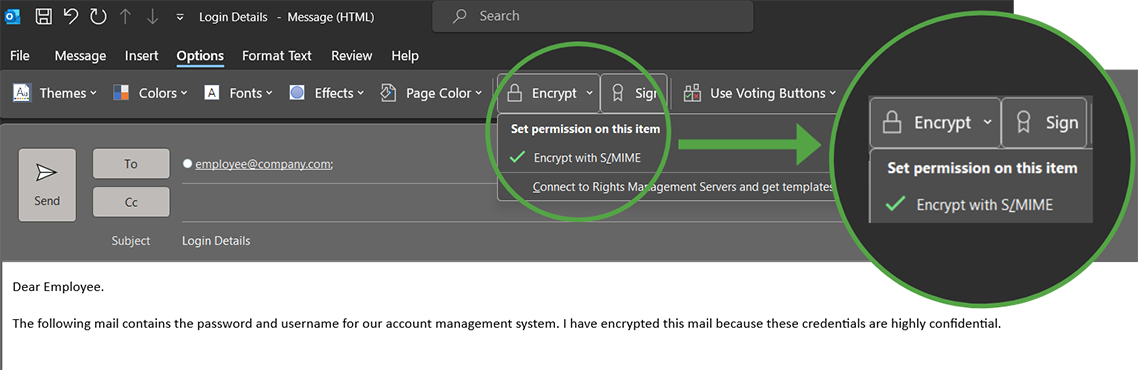Open the Fonts dropdown
Viewport: 1138px width, 370px height.
pos(238,93)
